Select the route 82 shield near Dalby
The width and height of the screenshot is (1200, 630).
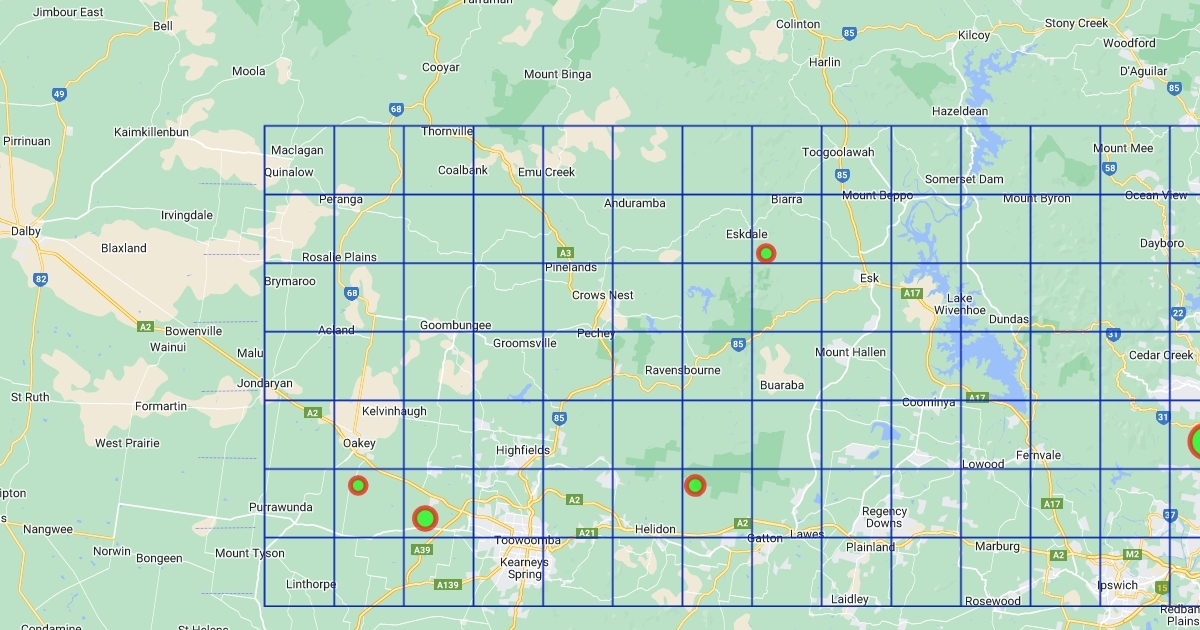[x=40, y=279]
